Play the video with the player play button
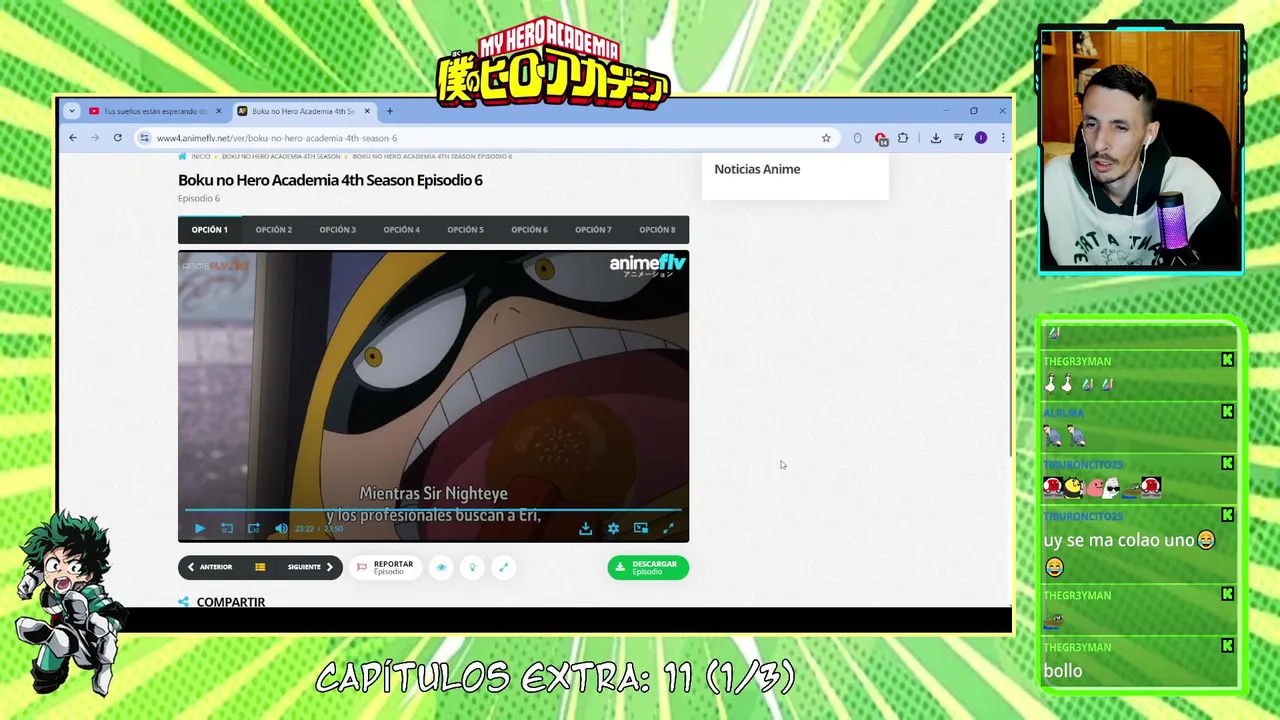Image resolution: width=1280 pixels, height=720 pixels. (199, 528)
